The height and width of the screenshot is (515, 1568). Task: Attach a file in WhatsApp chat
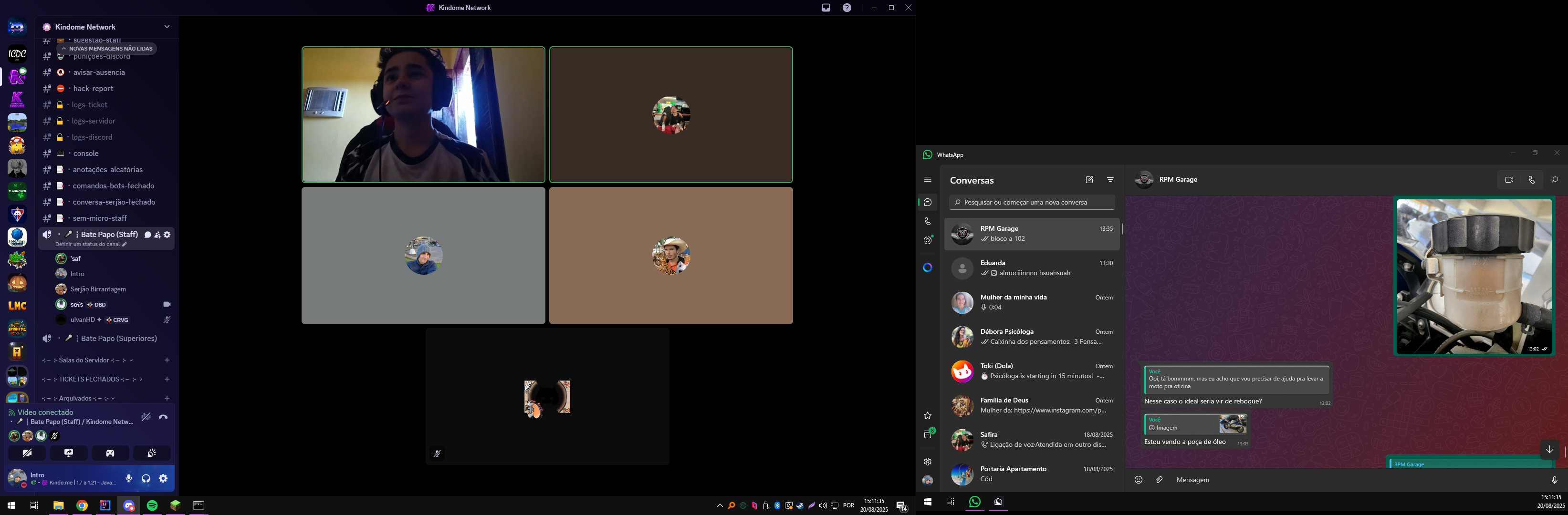[1160, 480]
